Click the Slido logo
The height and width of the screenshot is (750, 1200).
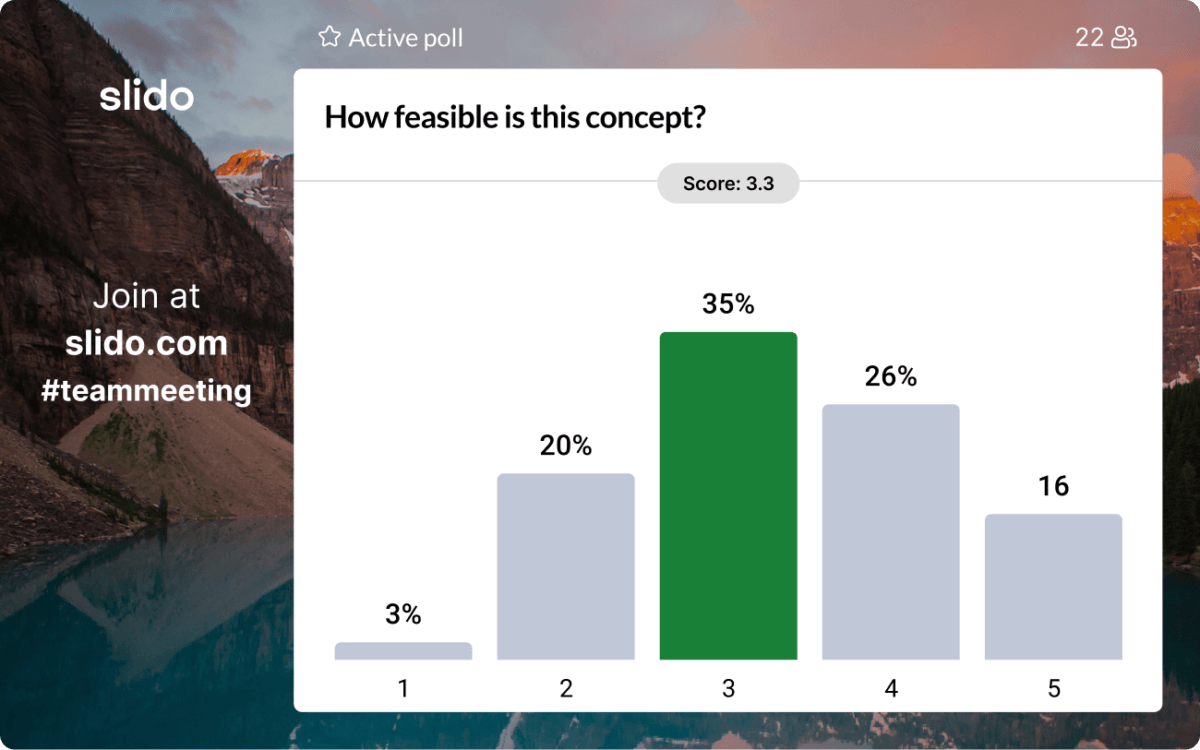[146, 96]
